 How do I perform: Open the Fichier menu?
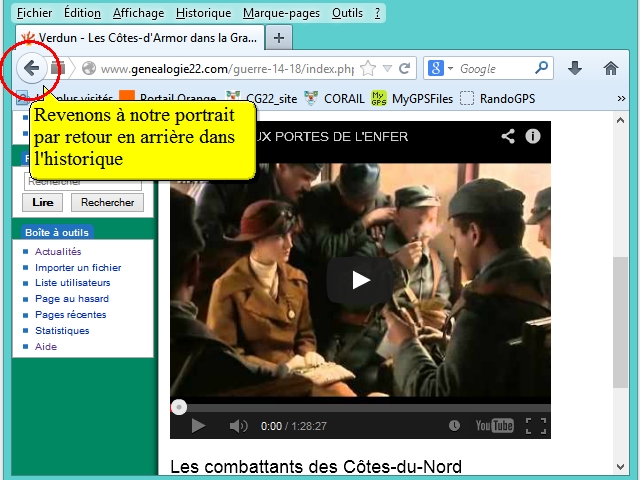click(34, 13)
